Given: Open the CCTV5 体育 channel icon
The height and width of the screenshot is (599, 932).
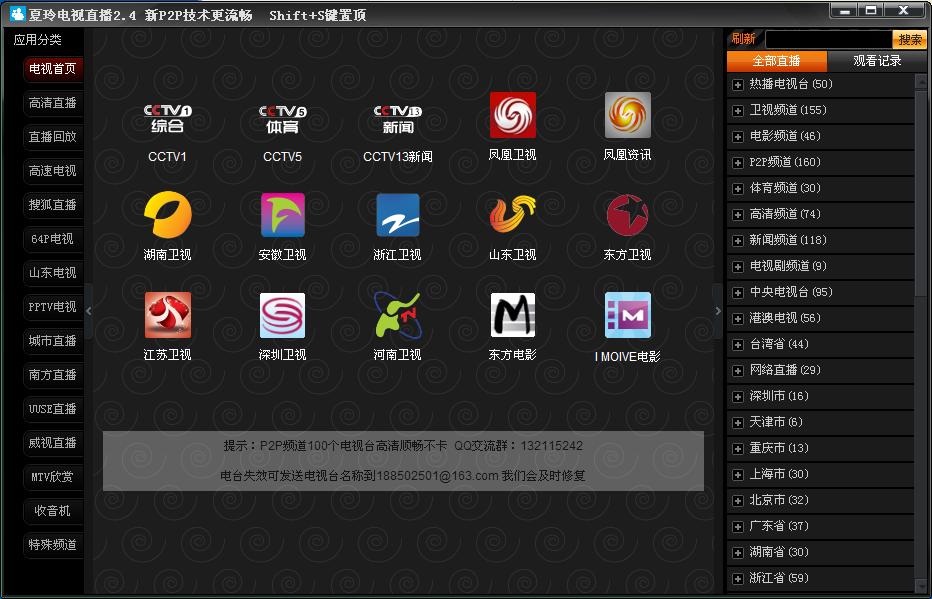Looking at the screenshot, I should click(282, 119).
